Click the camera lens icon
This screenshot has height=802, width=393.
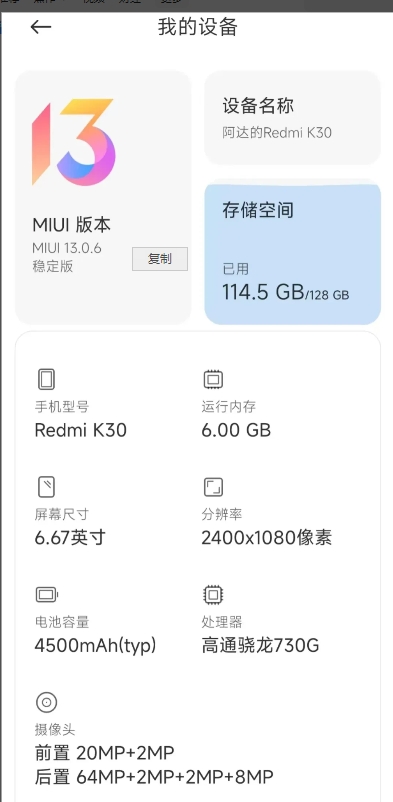coord(47,703)
